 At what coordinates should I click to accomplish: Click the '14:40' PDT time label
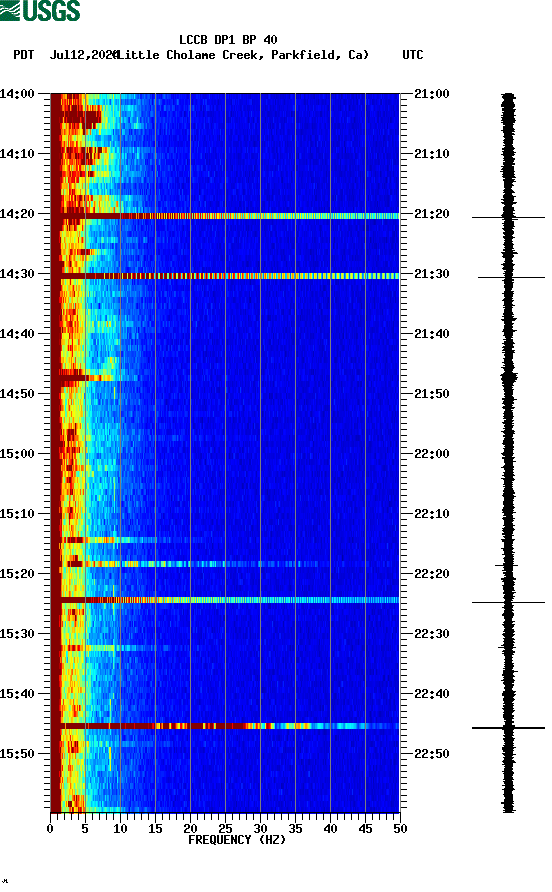17,334
